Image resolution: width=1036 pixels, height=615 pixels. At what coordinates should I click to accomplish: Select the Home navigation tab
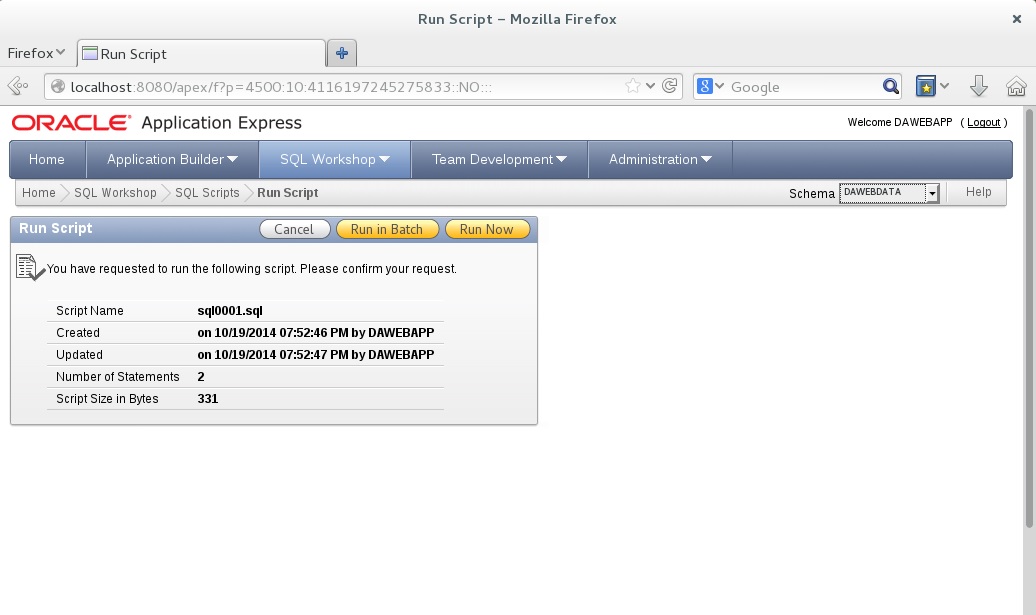pyautogui.click(x=47, y=159)
